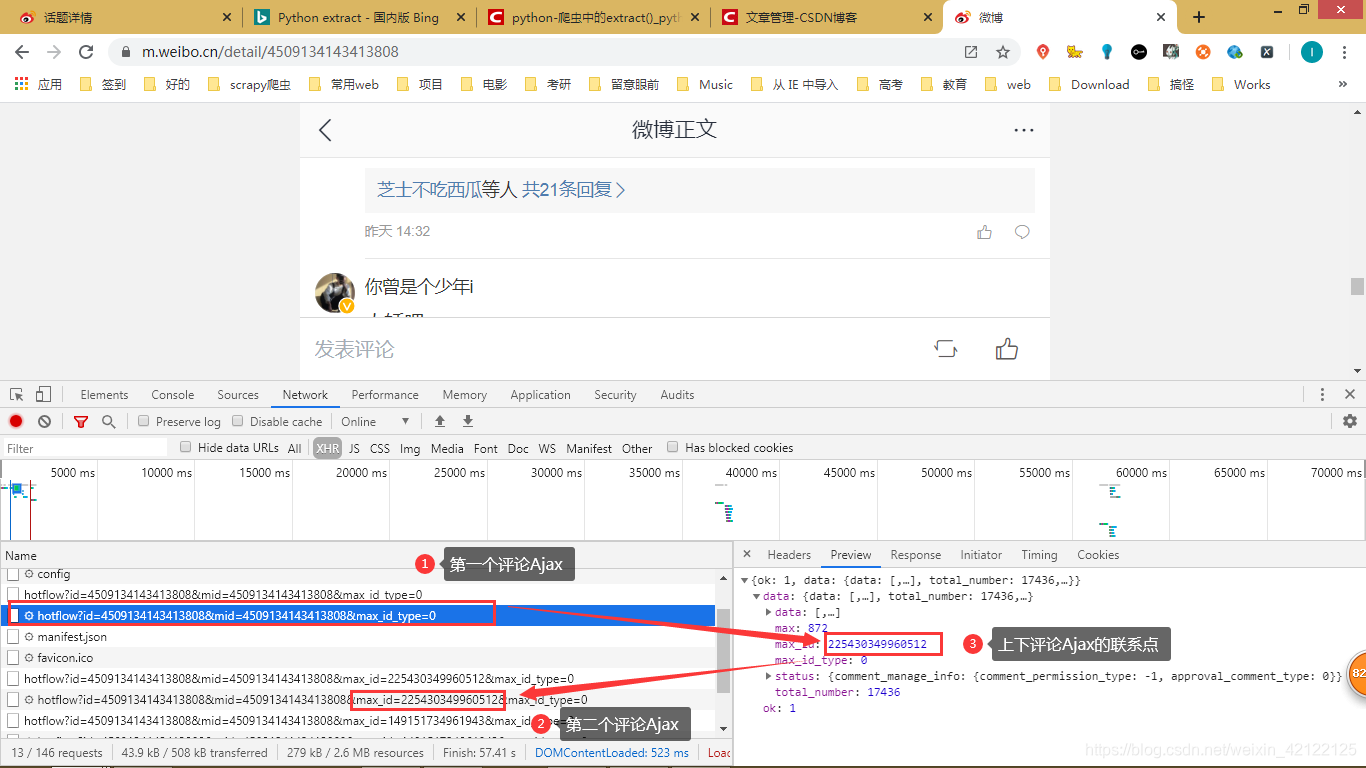Click the back arrow on 微博正文 page
Screen dimensions: 1366x768
(323, 129)
